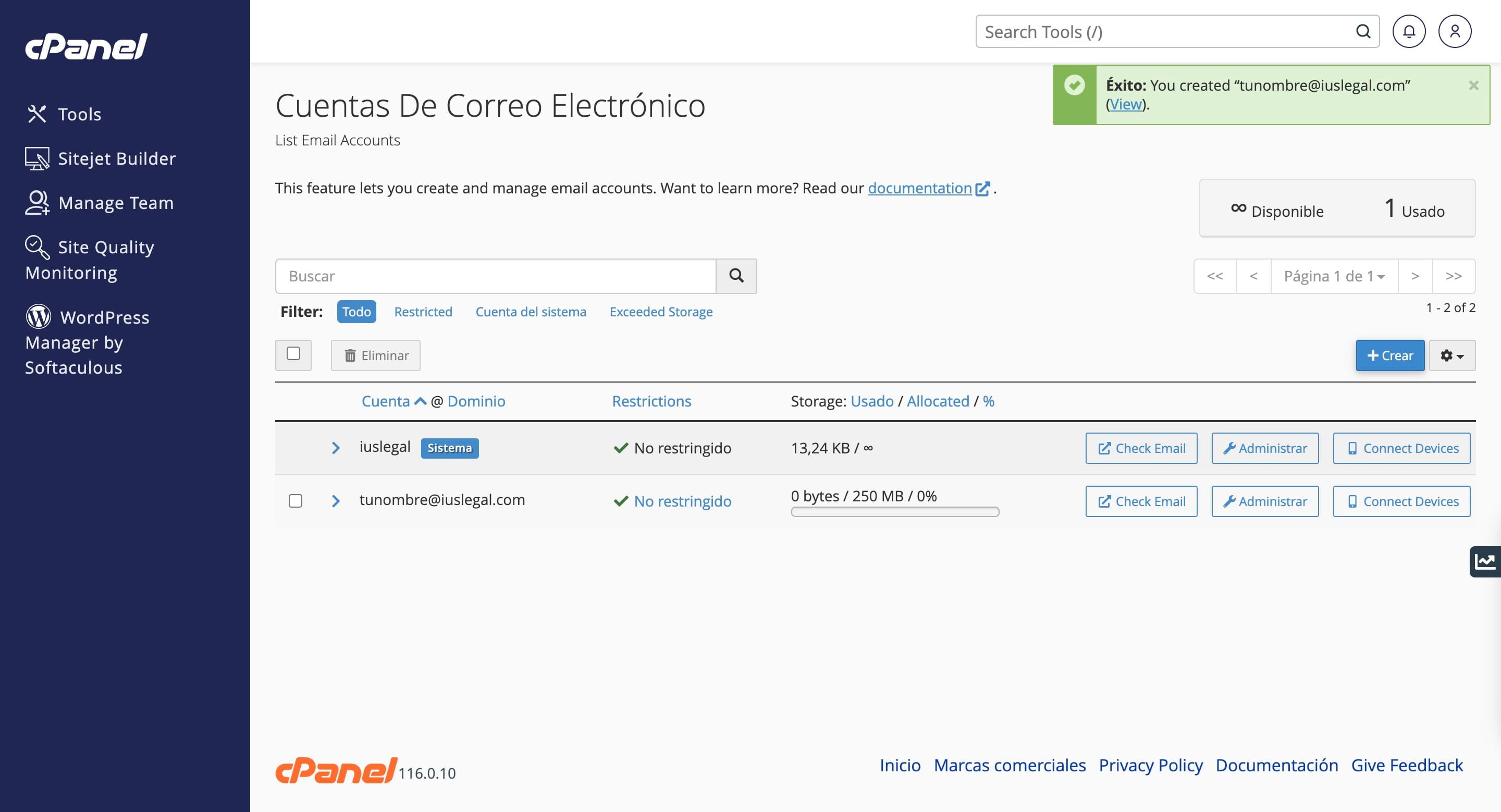Open the notifications bell icon
This screenshot has height=812, width=1501.
click(1409, 31)
